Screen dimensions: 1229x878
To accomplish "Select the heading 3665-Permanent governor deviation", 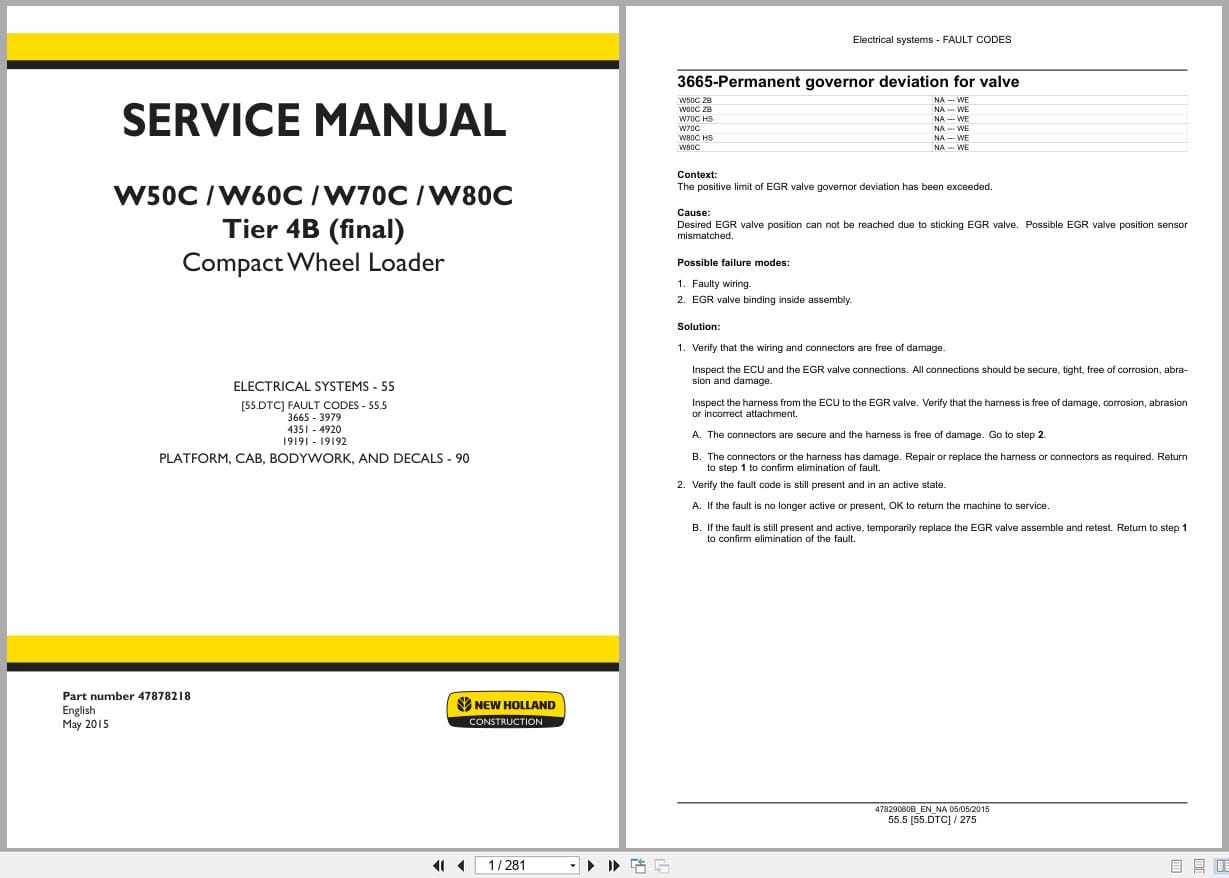I will (848, 82).
